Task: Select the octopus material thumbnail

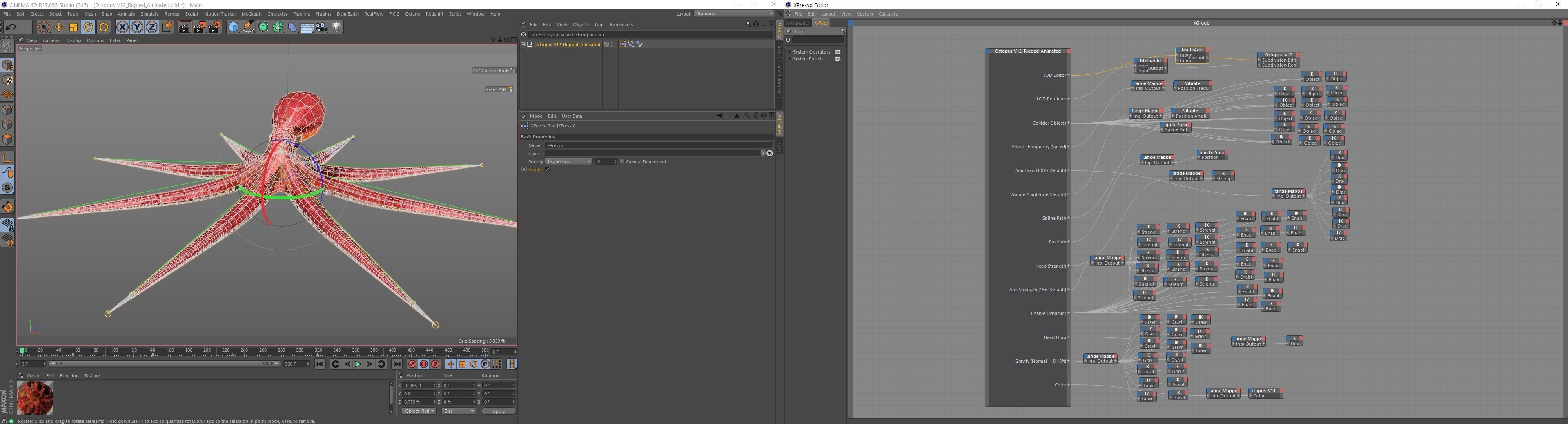Action: point(35,398)
